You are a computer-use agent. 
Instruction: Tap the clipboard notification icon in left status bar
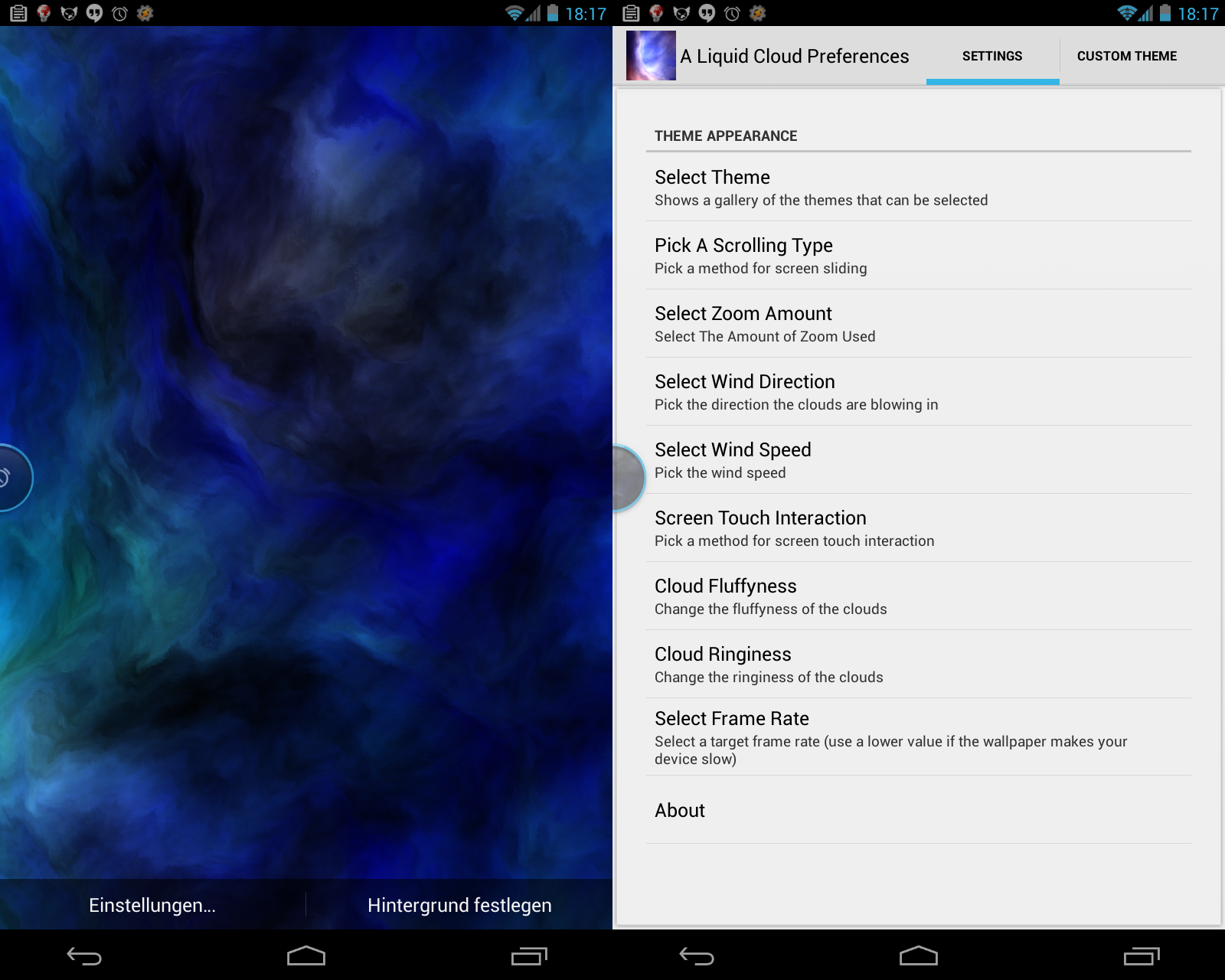(18, 13)
